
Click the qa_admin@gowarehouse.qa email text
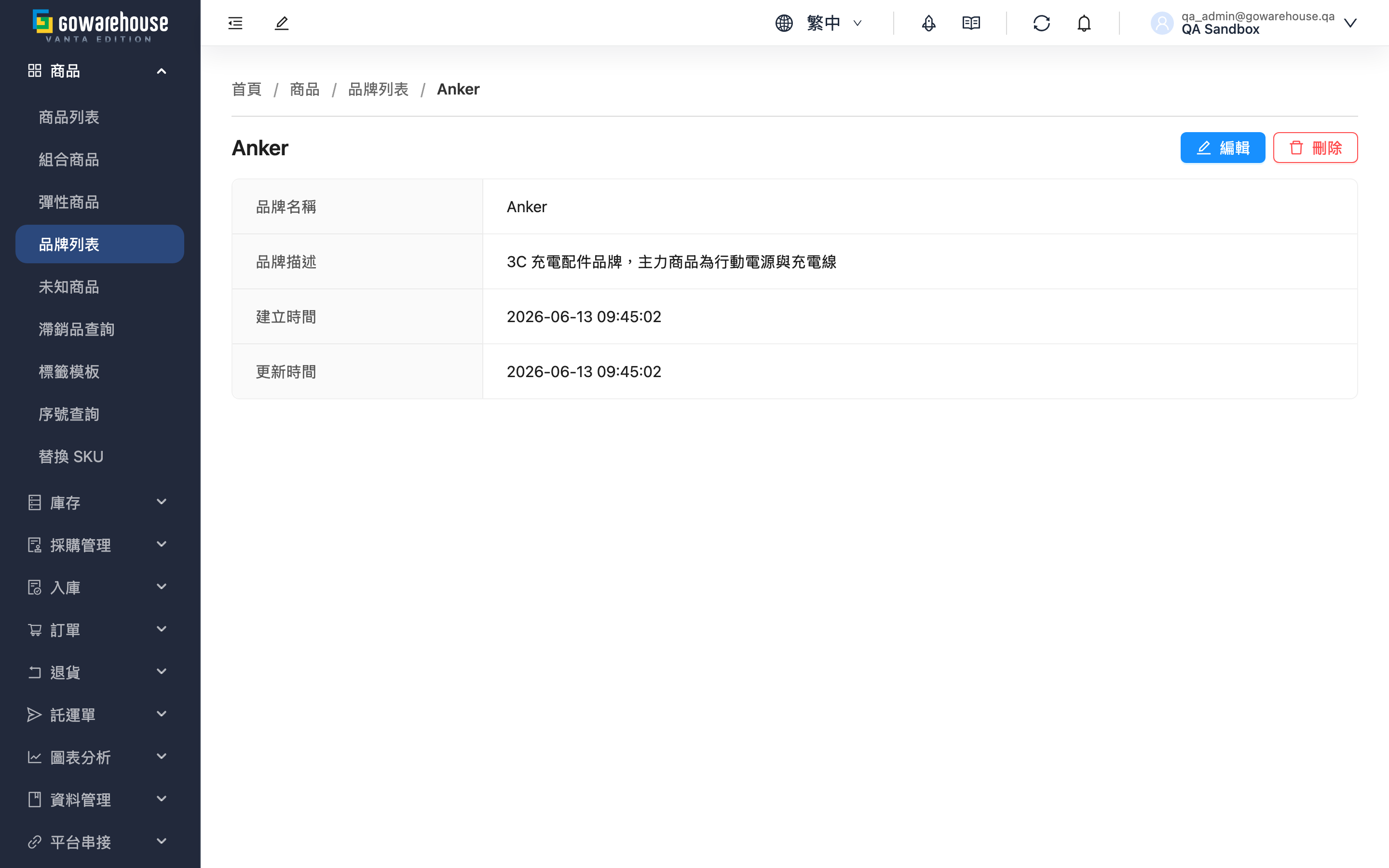click(1257, 16)
